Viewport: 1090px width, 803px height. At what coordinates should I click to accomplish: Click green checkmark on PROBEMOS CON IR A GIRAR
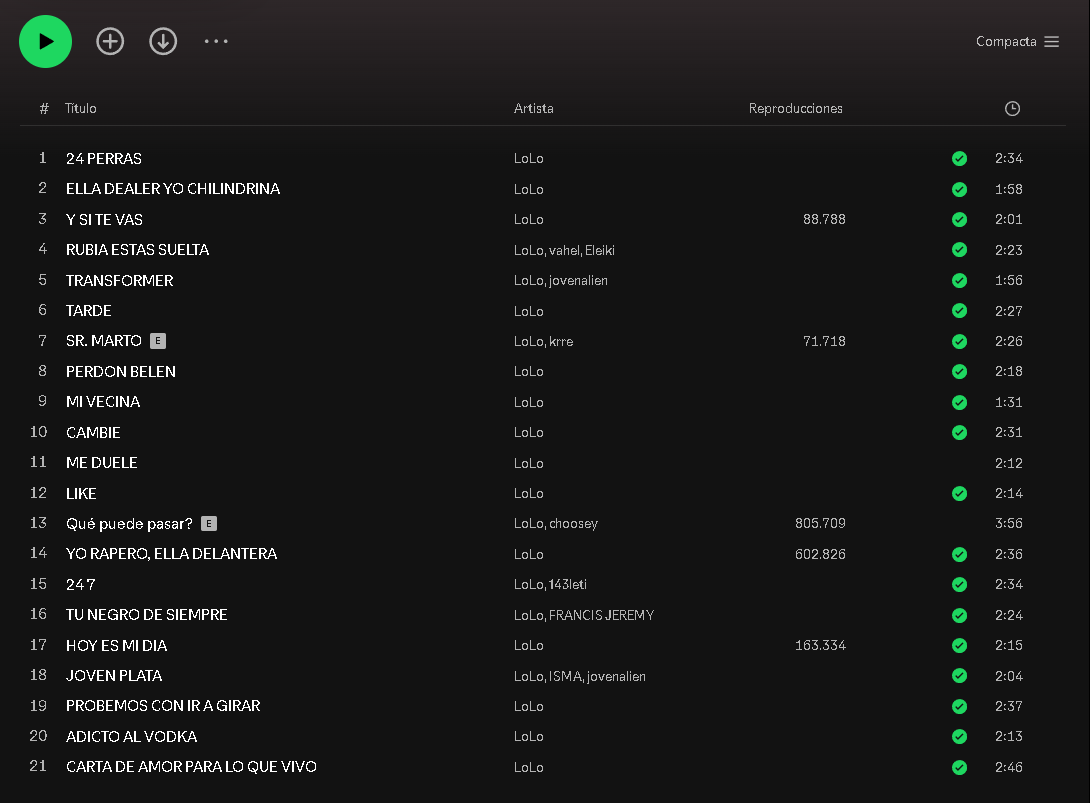pyautogui.click(x=959, y=706)
